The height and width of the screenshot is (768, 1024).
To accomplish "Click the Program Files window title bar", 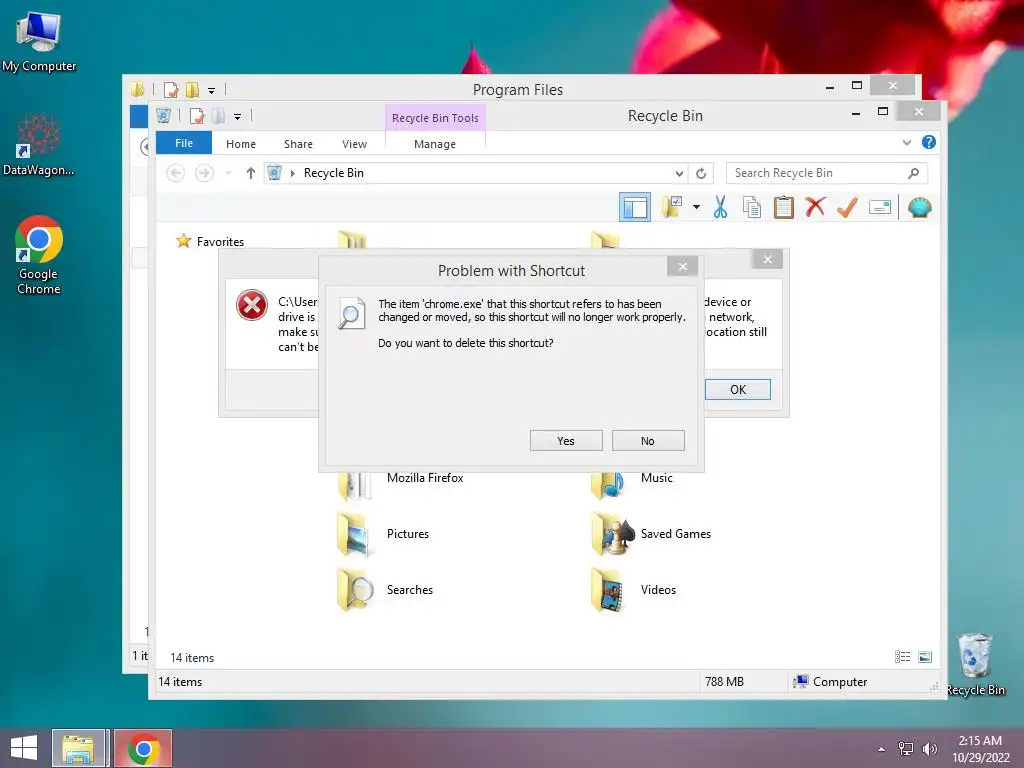I will (518, 89).
